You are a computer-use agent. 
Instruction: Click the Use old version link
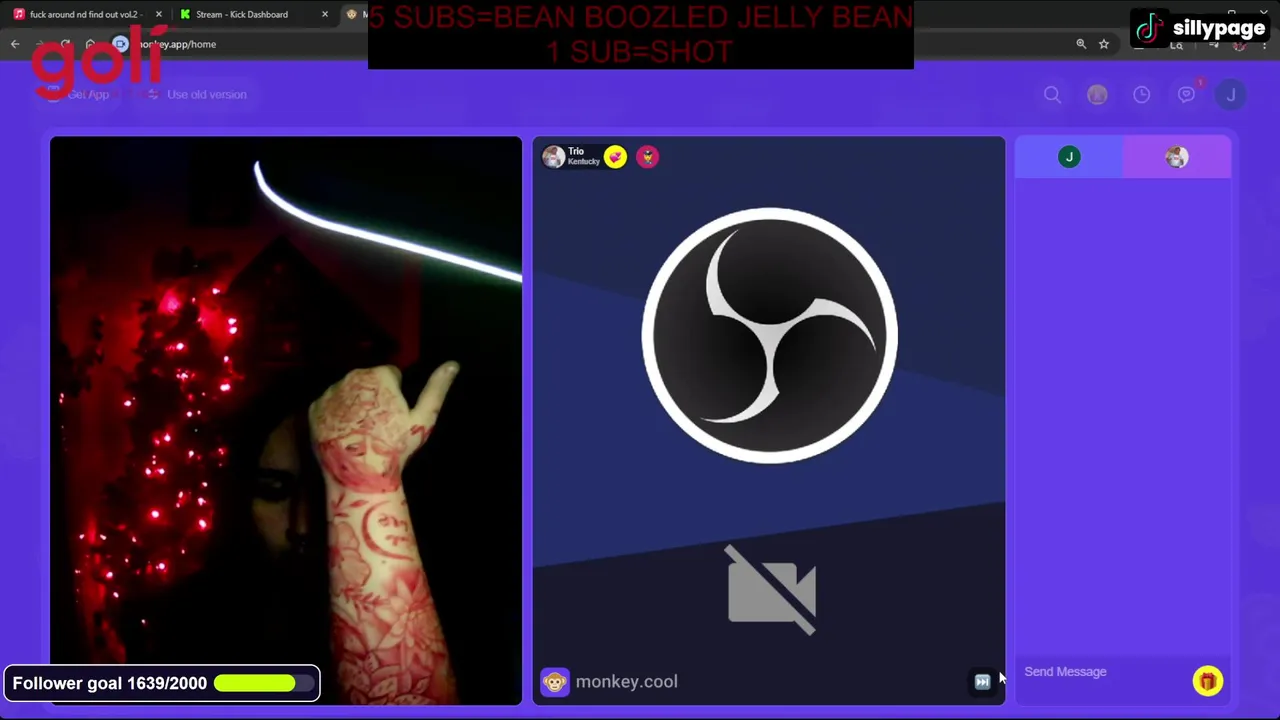coord(197,94)
